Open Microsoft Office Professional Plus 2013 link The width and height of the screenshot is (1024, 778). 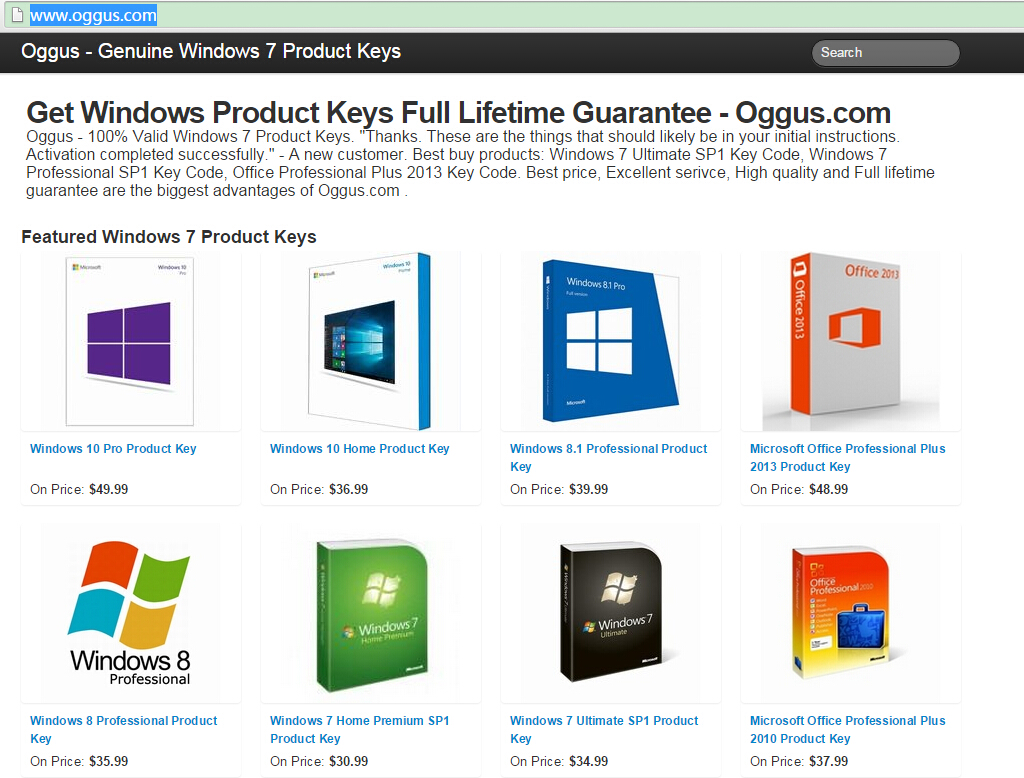[x=848, y=457]
